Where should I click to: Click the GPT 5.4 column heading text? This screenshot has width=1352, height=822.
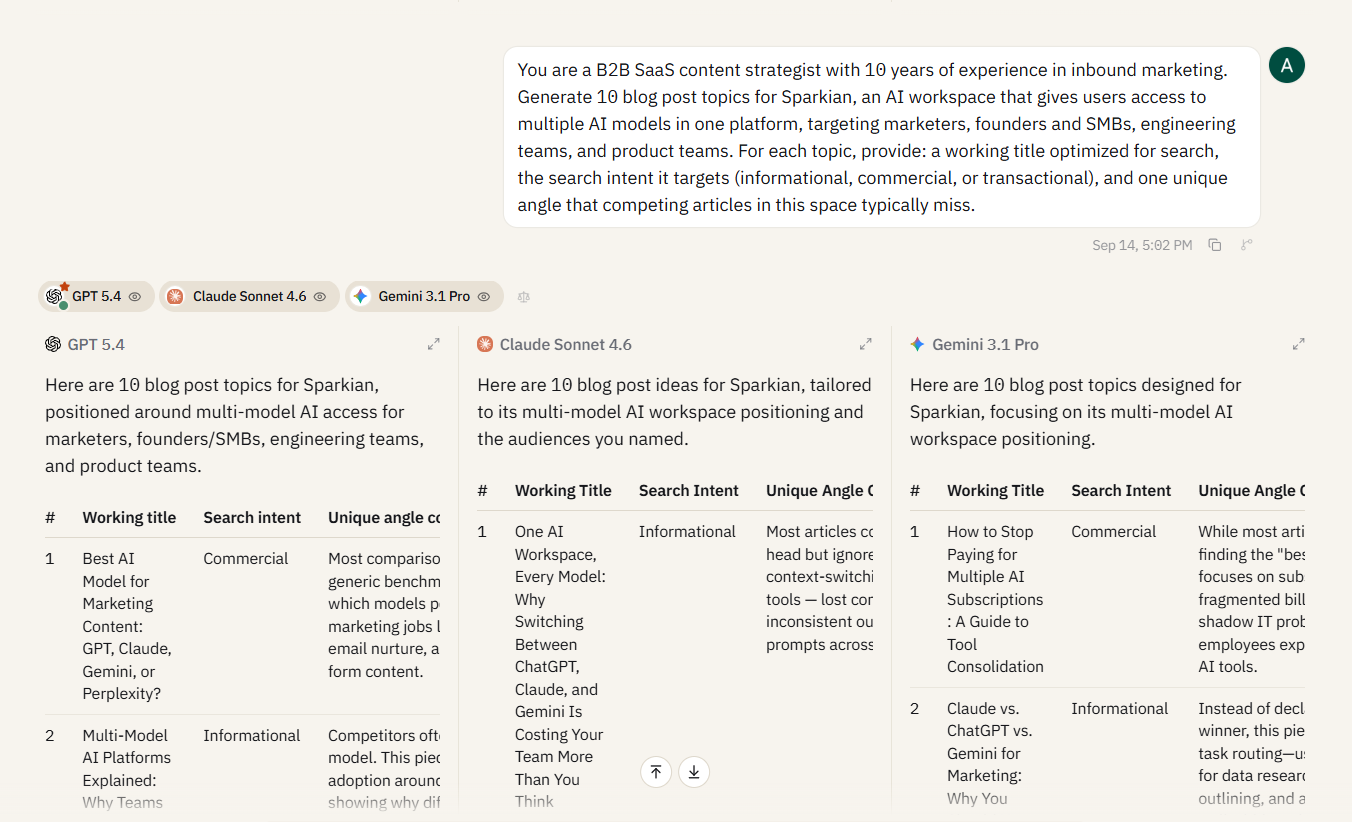pos(96,344)
